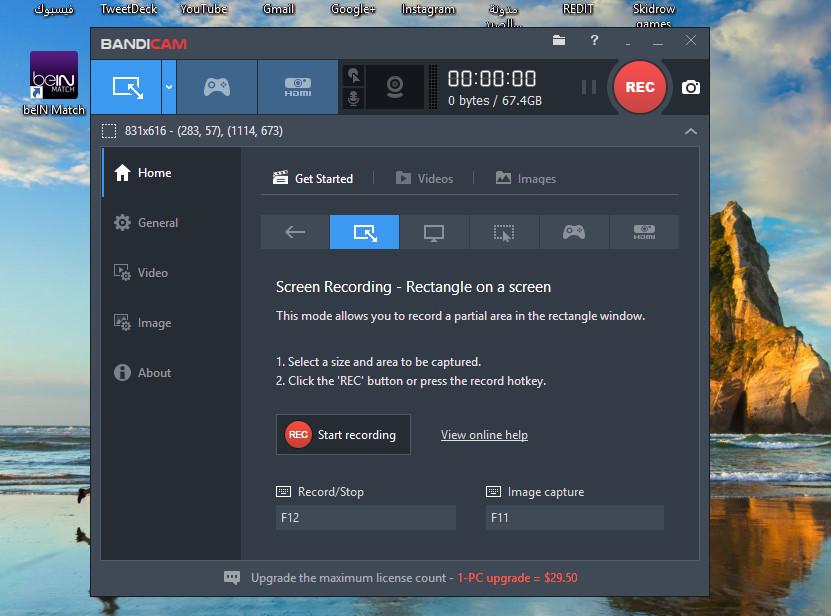Click the Skidrow games desktop shortcut label
Screen dimensions: 831x616
click(653, 15)
